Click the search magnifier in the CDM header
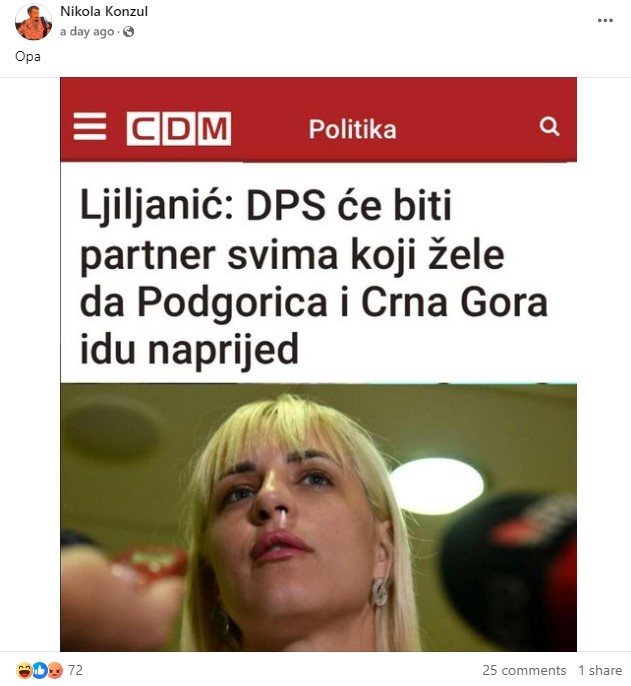631x686 pixels. (x=549, y=127)
